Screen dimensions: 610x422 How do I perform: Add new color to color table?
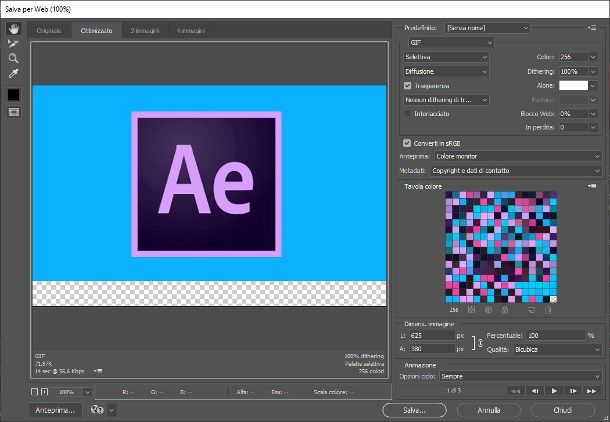[531, 310]
